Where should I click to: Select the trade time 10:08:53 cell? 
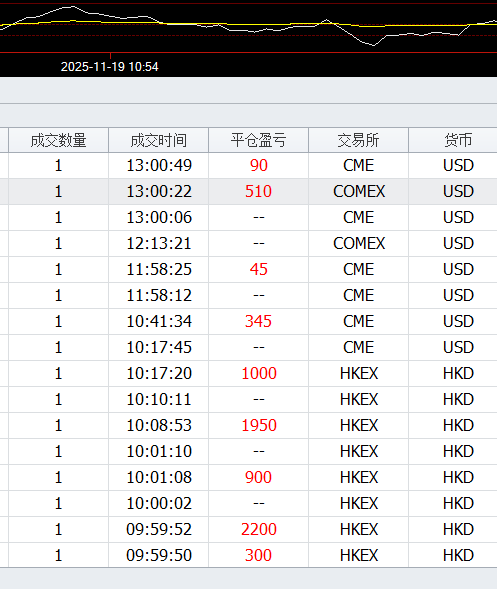pos(159,425)
